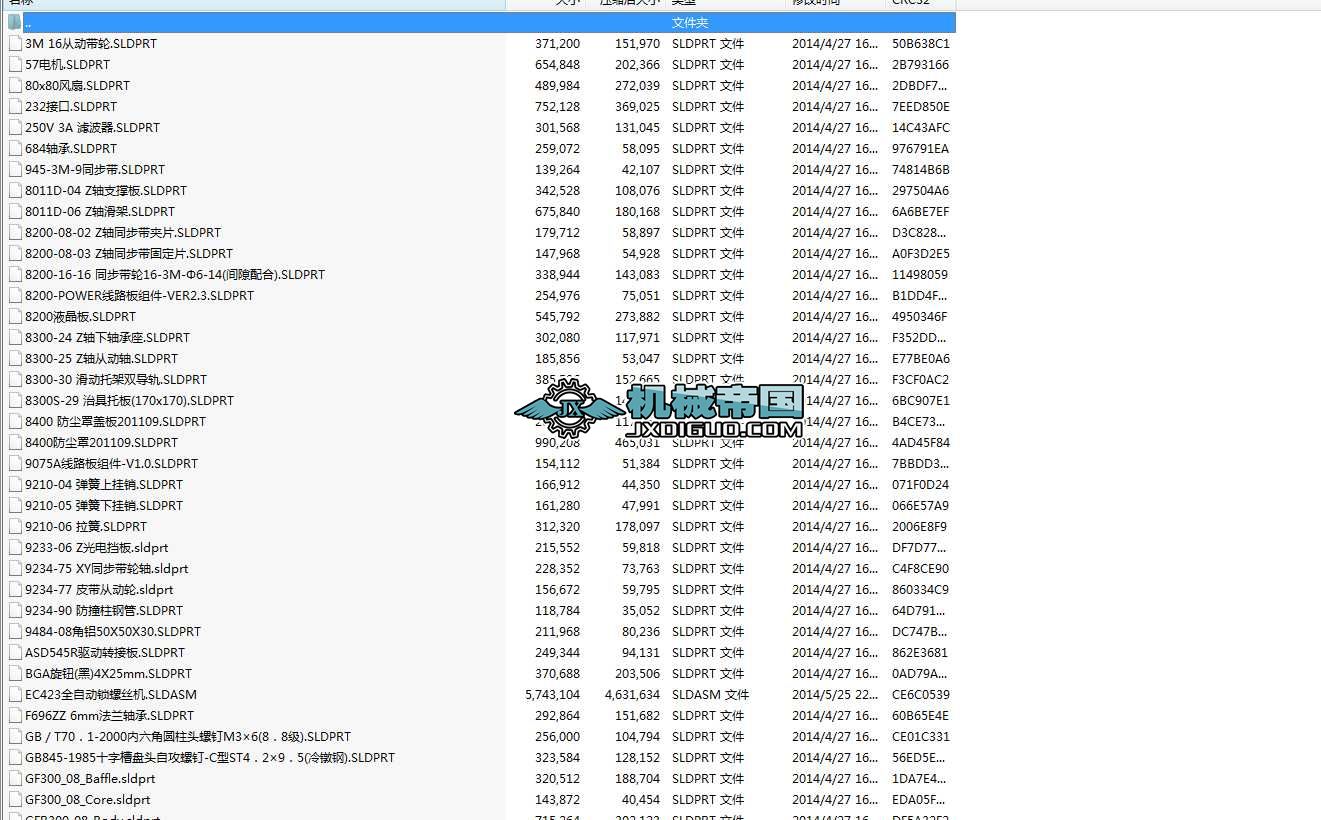The image size is (1321, 820).
Task: Select the assembly name EC423全自动锁螺丝机.SLDASM
Action: pos(111,694)
